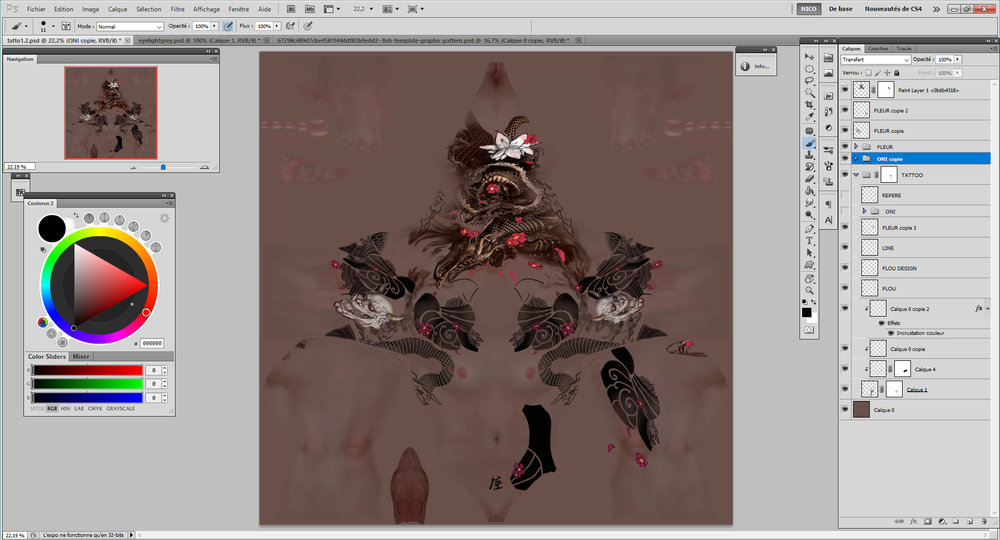Hide the LINE layer
The height and width of the screenshot is (540, 1000).
click(x=845, y=248)
